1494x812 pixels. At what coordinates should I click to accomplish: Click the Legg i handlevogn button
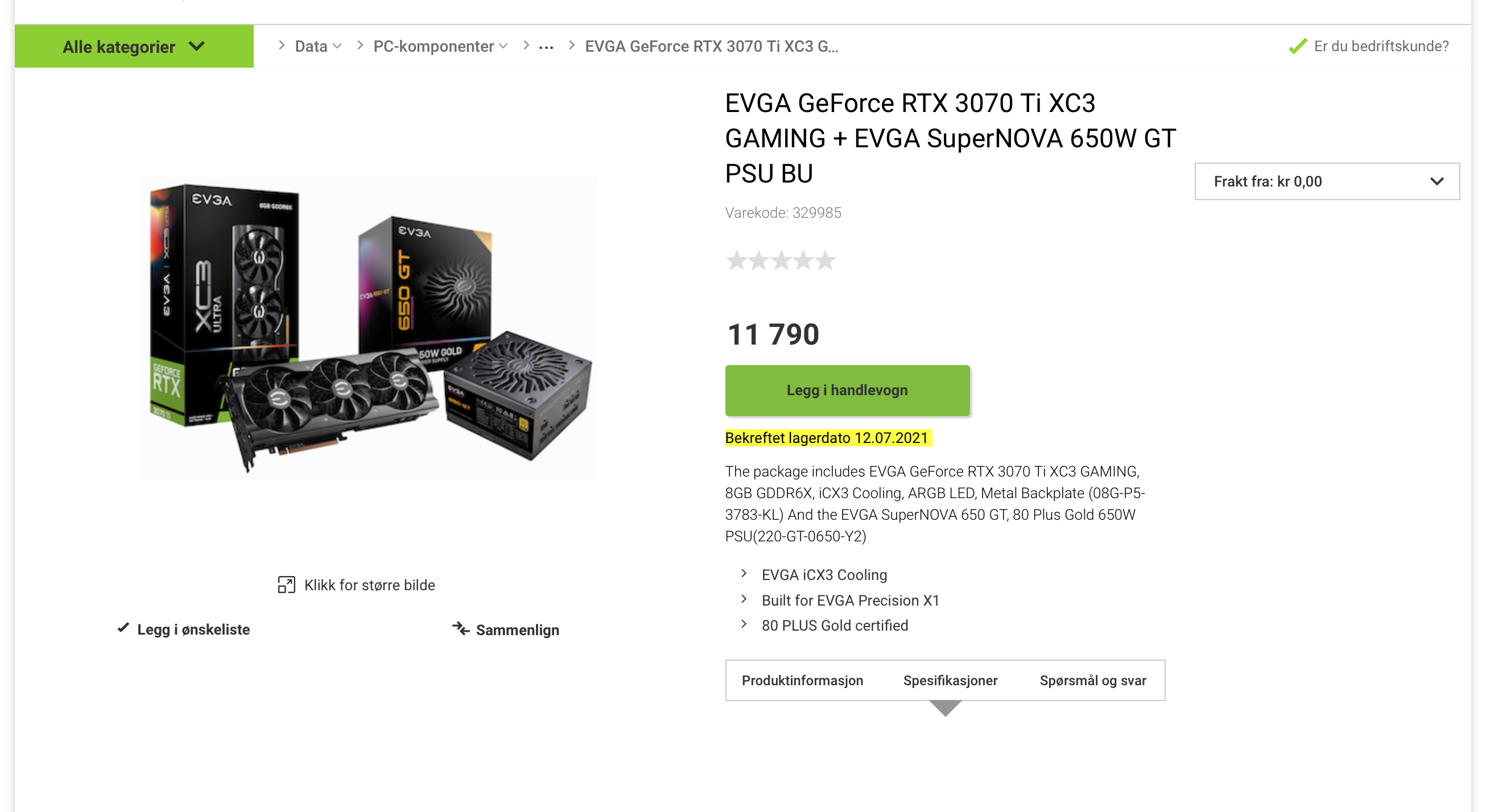coord(847,390)
